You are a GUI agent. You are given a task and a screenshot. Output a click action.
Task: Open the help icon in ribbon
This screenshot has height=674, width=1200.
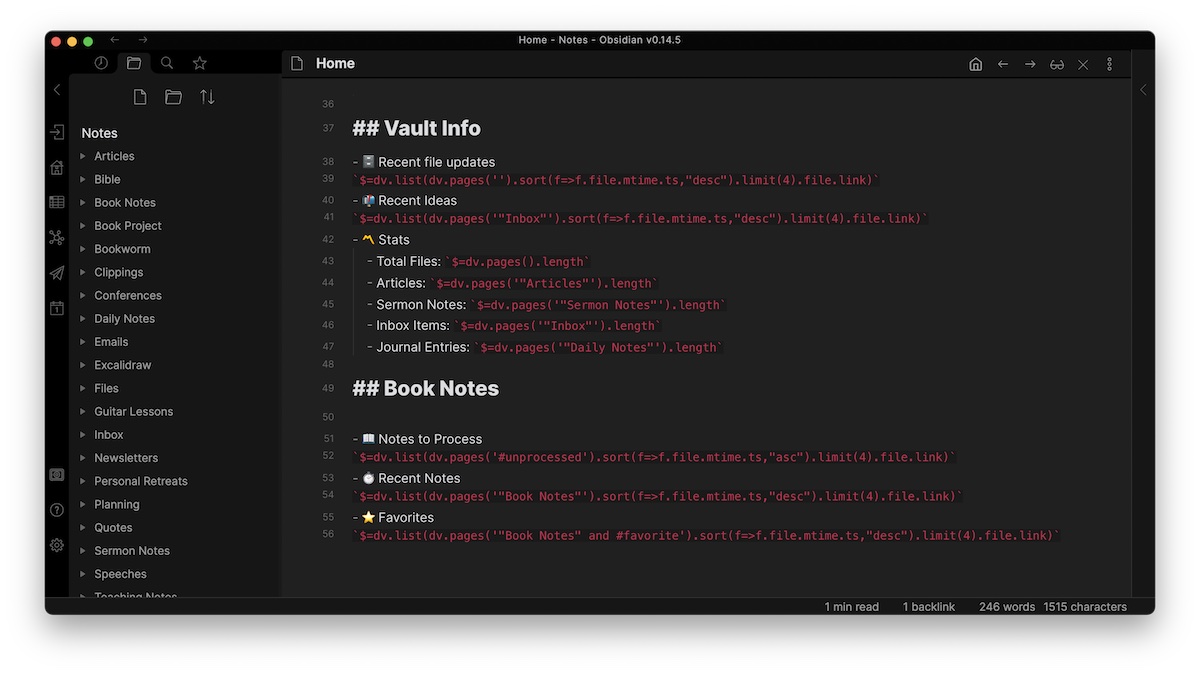pos(57,510)
